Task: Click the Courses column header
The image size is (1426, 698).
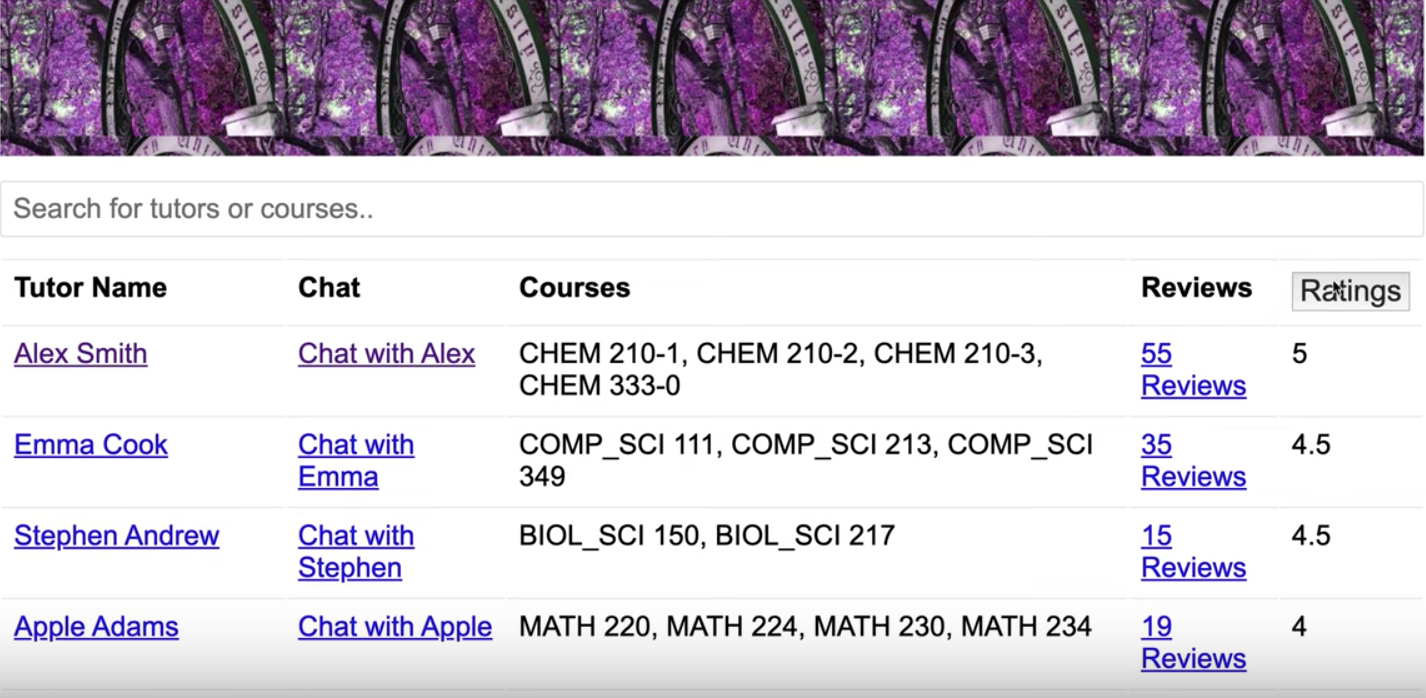Action: click(574, 288)
